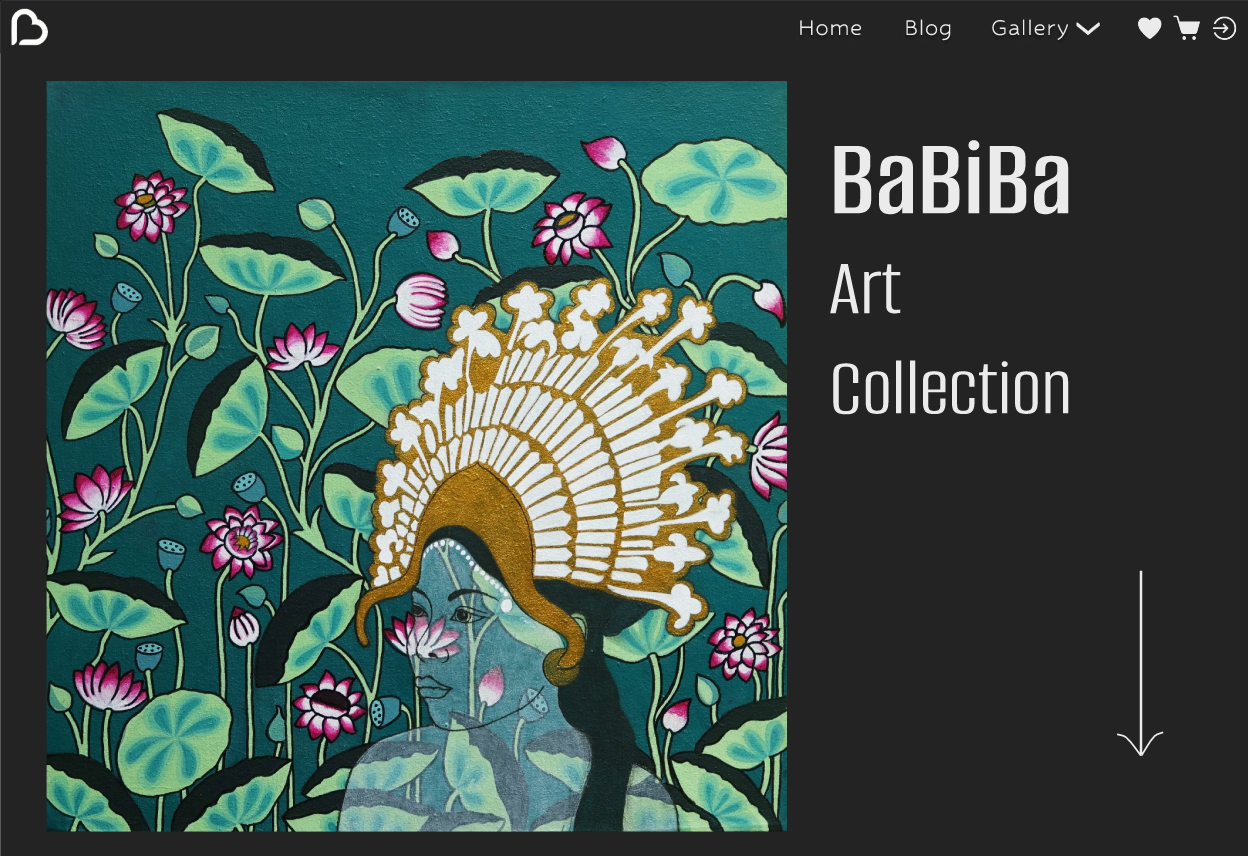Open the wishlist heart icon
Image resolution: width=1248 pixels, height=856 pixels.
click(x=1150, y=29)
